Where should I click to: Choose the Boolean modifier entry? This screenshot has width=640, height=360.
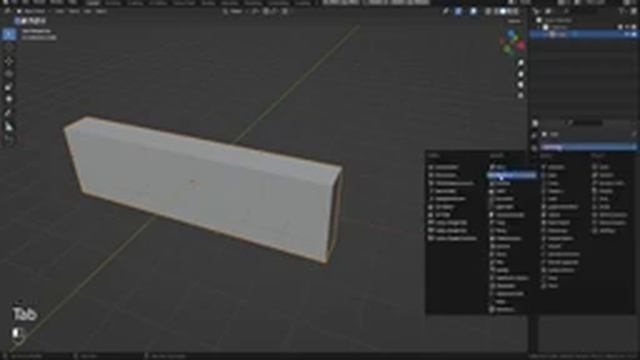click(502, 183)
